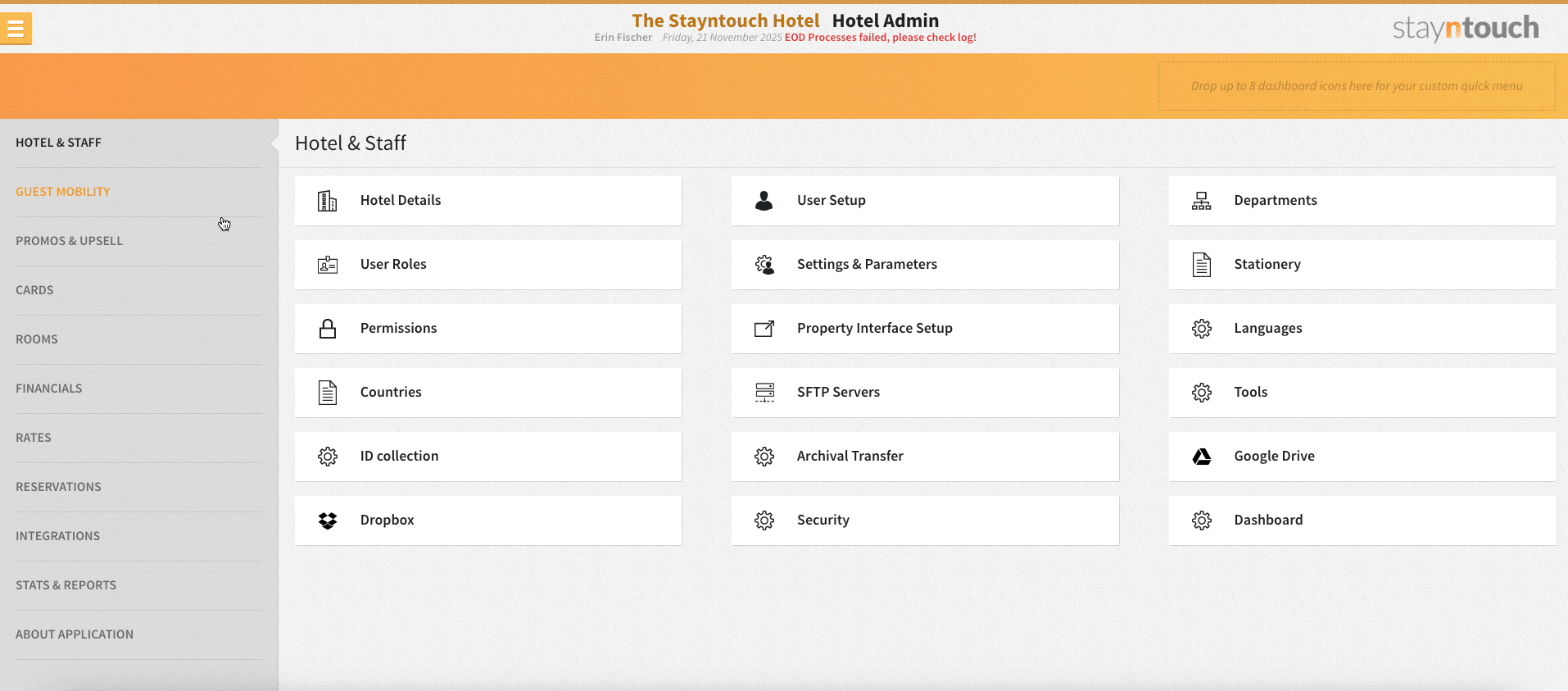Click the stayntouch logo
Screen dimensions: 1568x691
tap(1466, 29)
